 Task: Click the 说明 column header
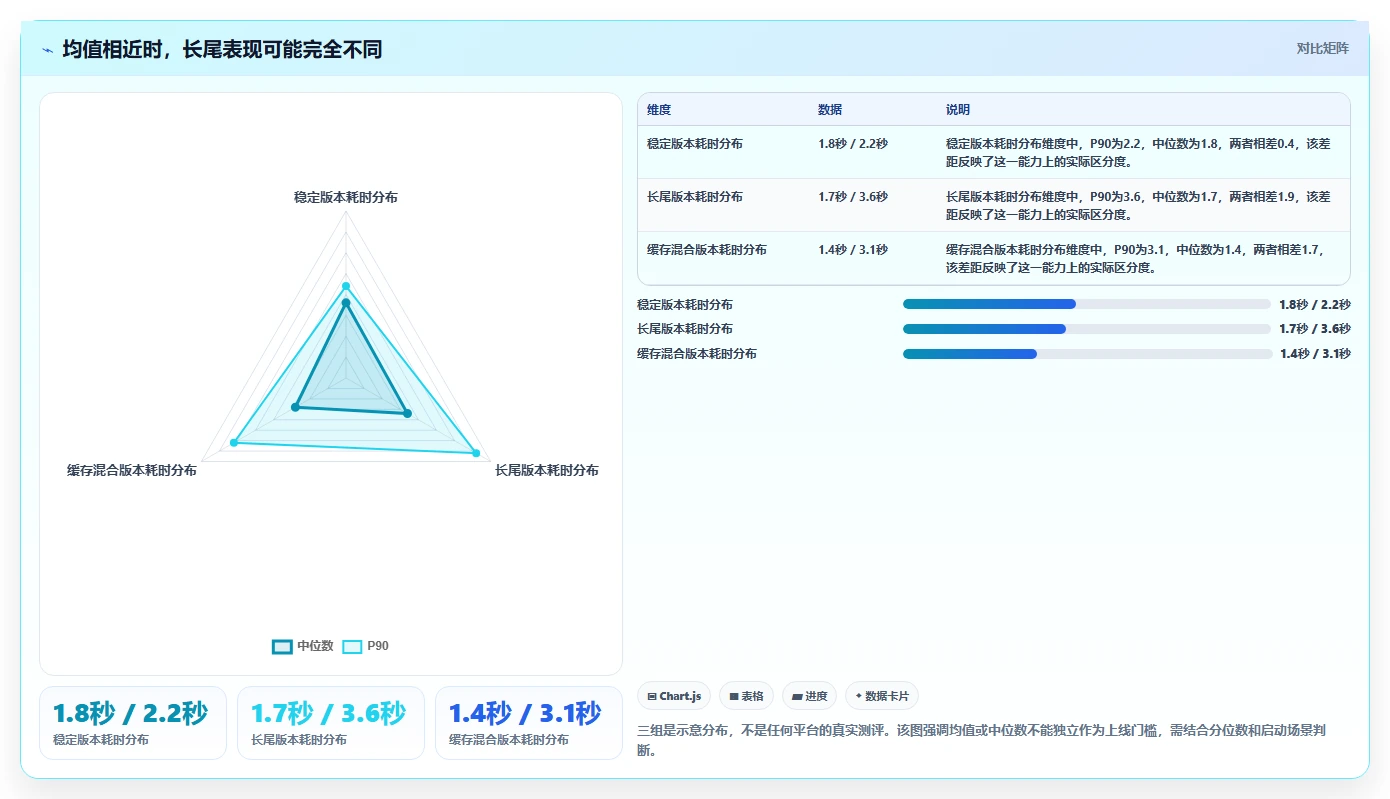pos(958,110)
